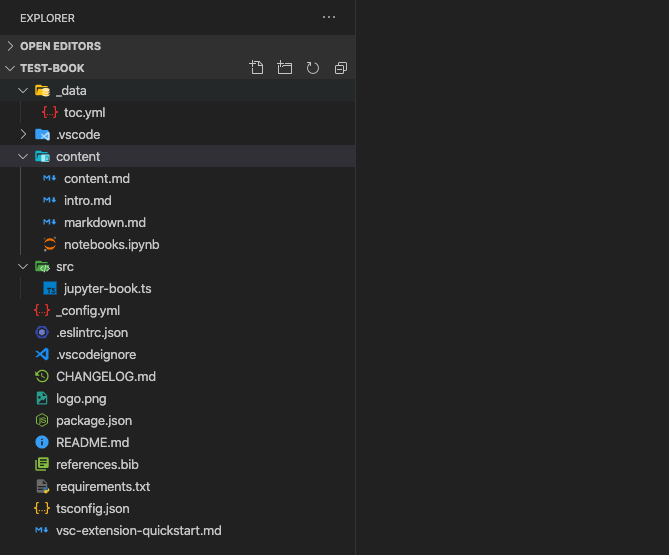
Task: Open the package.json file
Action: (x=94, y=421)
